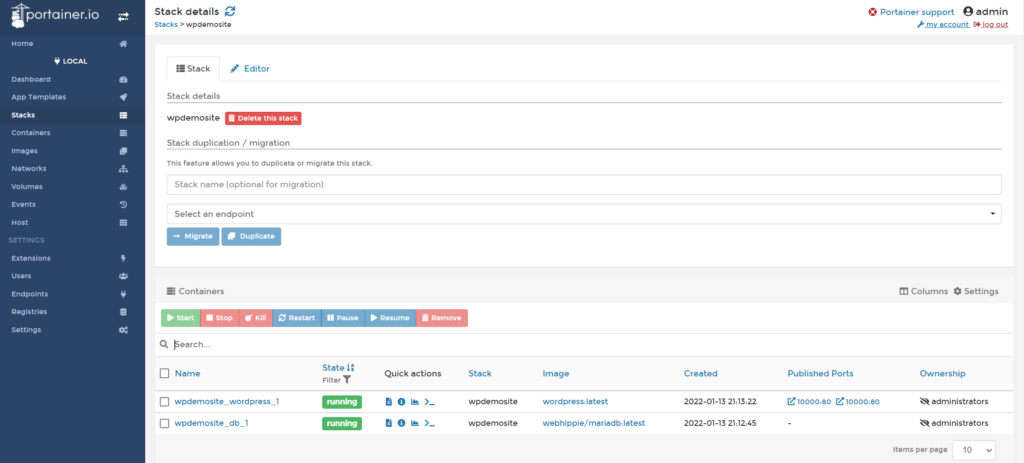
Task: Toggle the select-all checkbox in table header
Action: pos(165,373)
